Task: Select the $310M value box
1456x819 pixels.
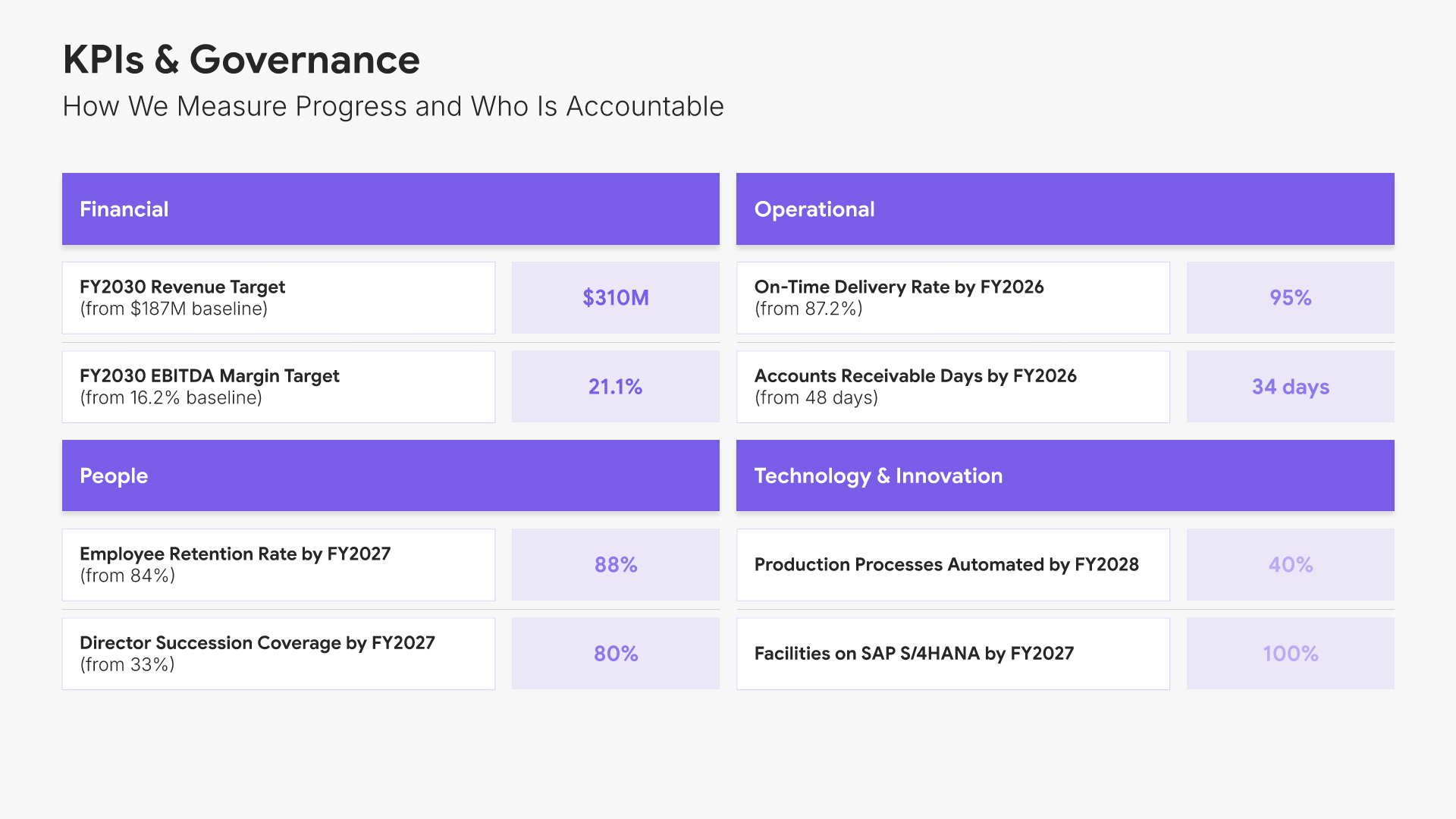Action: pyautogui.click(x=615, y=297)
